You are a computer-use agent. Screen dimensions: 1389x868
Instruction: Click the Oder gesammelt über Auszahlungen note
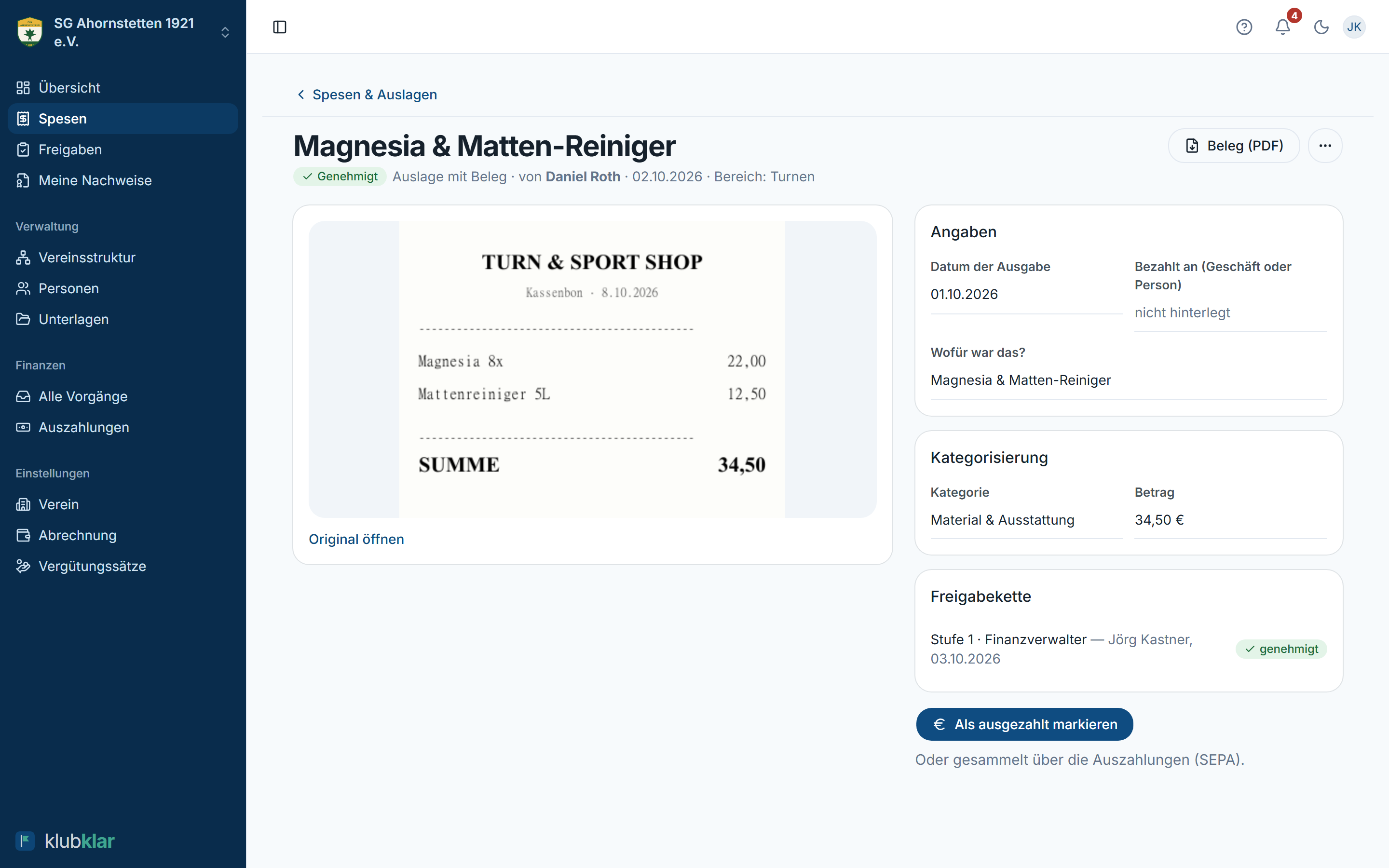(1080, 760)
